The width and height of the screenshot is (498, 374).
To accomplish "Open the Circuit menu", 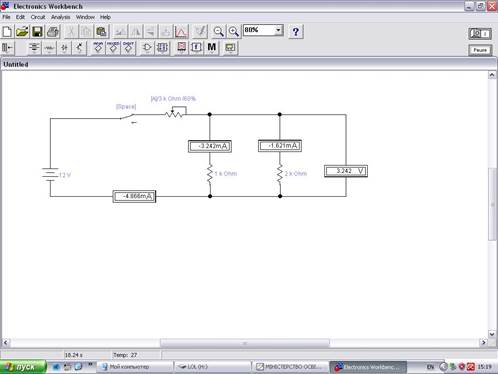I will click(38, 17).
